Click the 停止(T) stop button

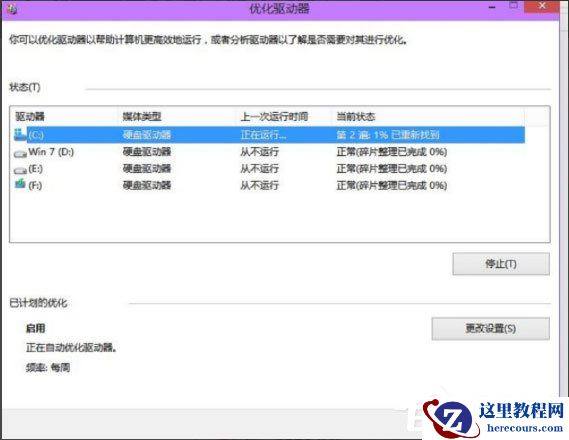click(501, 264)
